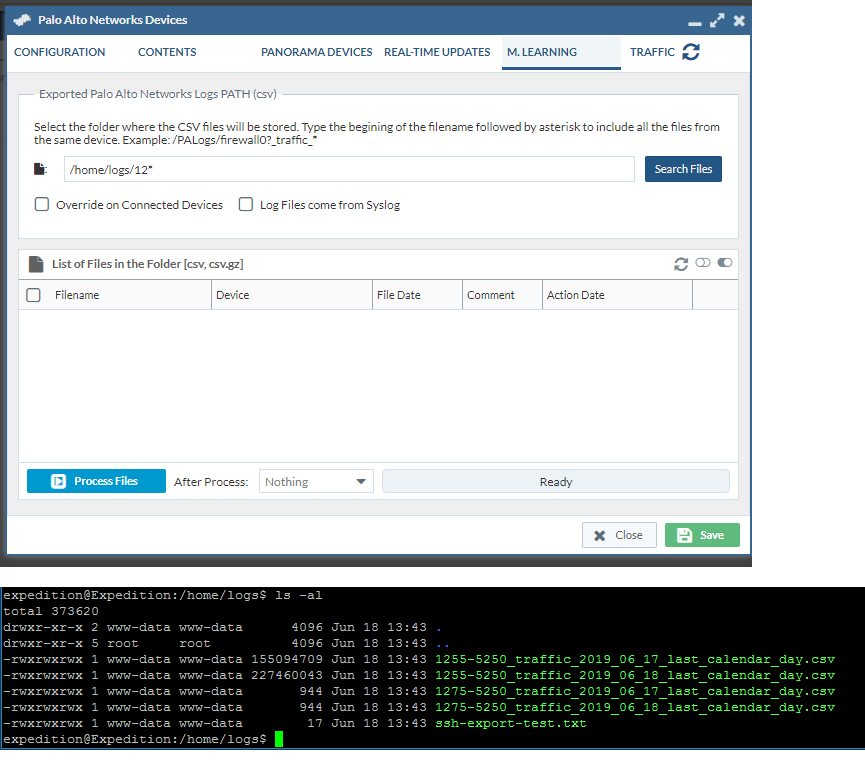Refresh the list of files in the folder

681,264
